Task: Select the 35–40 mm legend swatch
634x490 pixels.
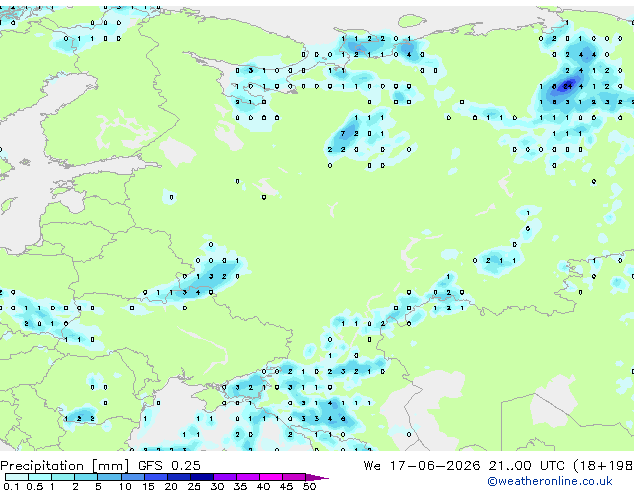Action: point(247,477)
